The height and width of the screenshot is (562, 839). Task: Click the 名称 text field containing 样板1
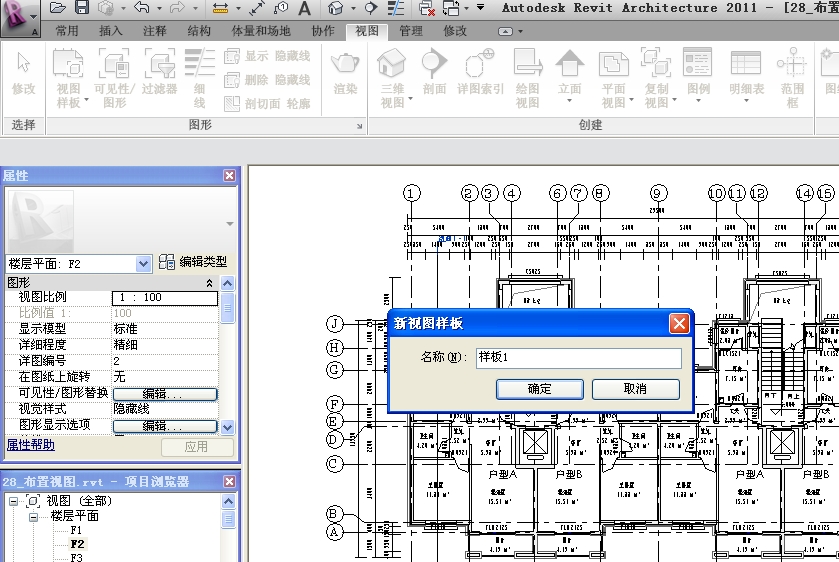pos(578,358)
